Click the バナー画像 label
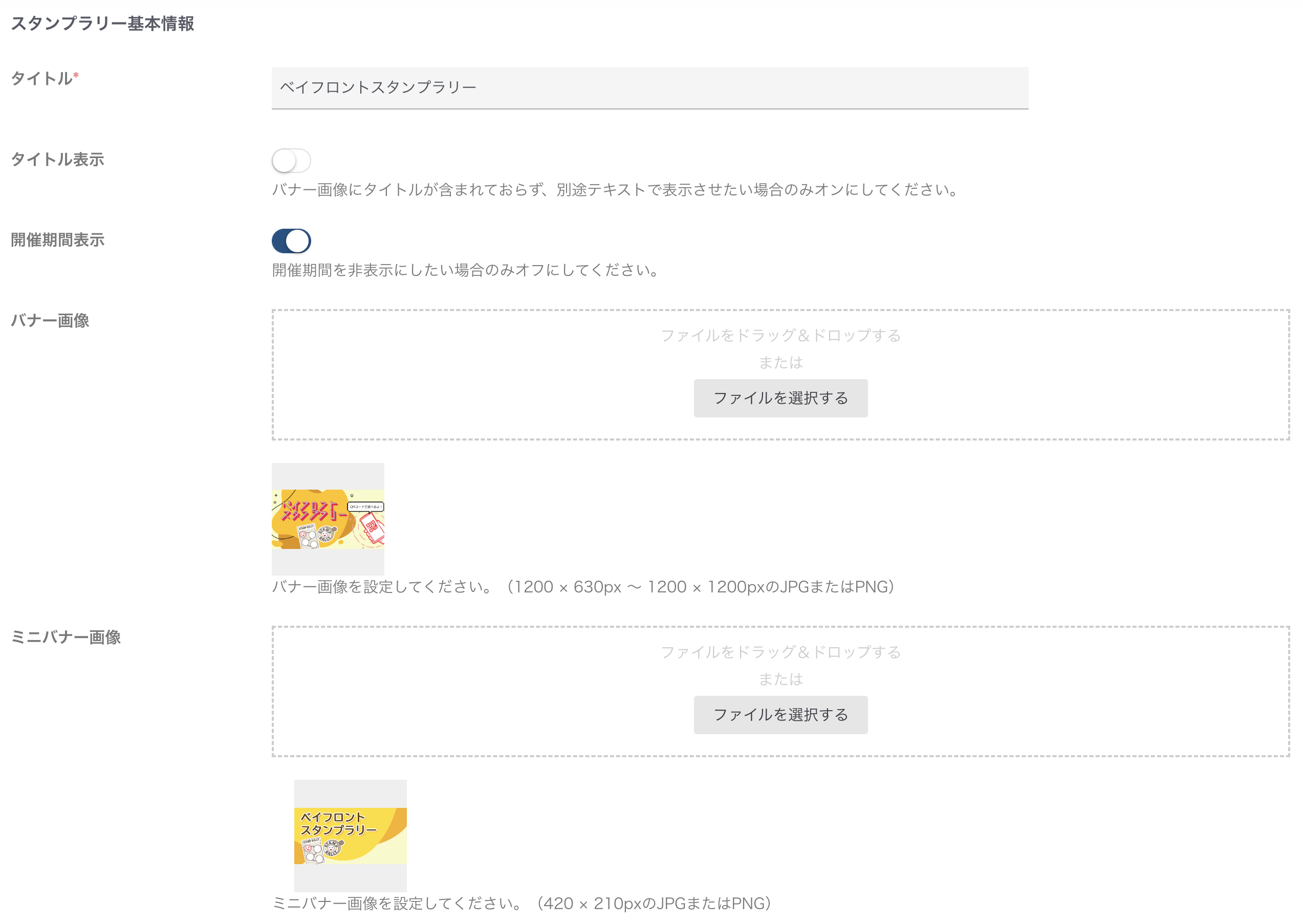The height and width of the screenshot is (924, 1303). (x=50, y=320)
